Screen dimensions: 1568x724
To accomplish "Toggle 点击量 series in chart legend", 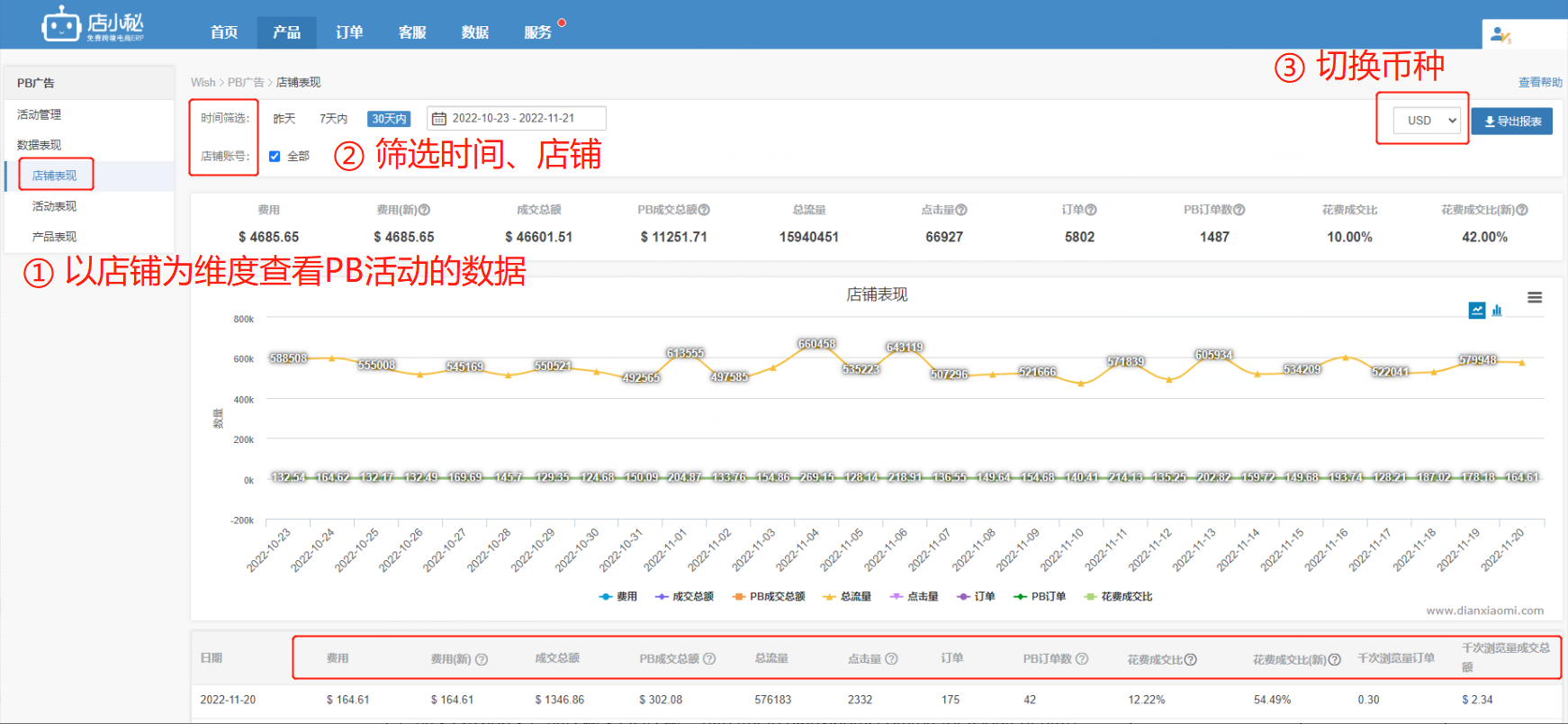I will pos(914,597).
